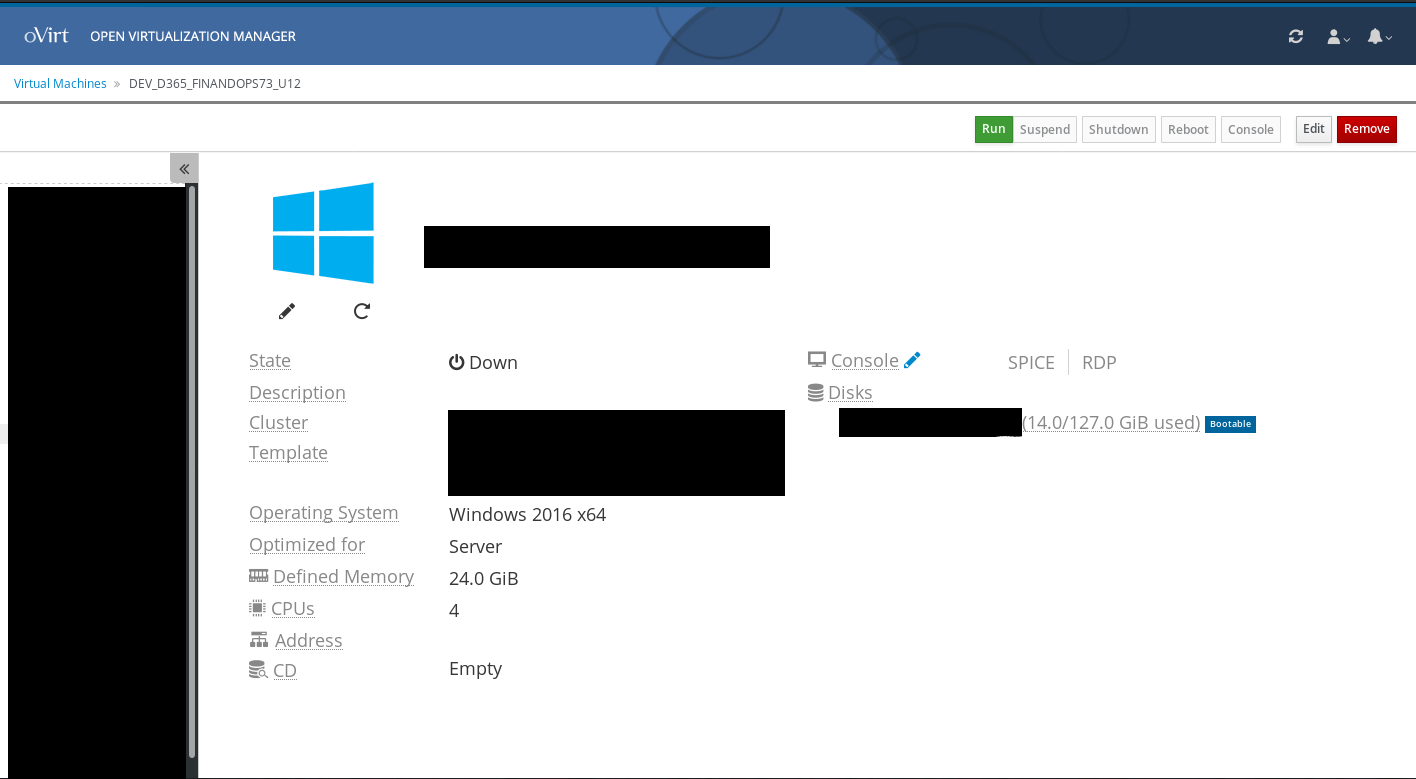The image size is (1416, 779).
Task: Click the Edit button
Action: (1313, 129)
